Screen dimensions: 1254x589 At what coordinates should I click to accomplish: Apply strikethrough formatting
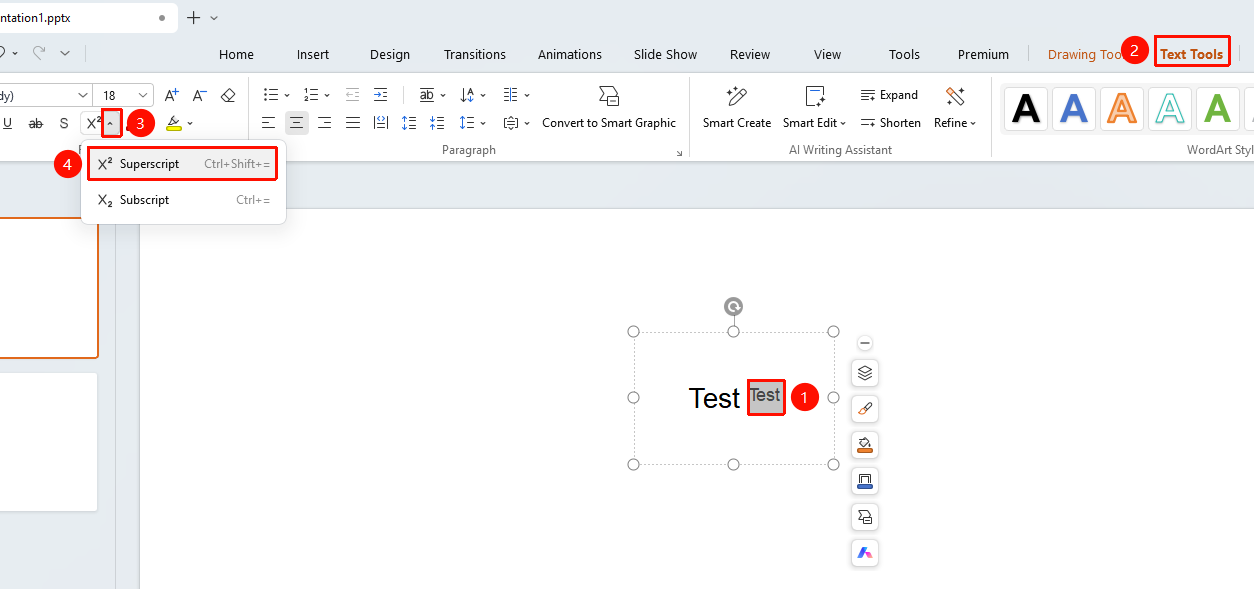pos(36,123)
